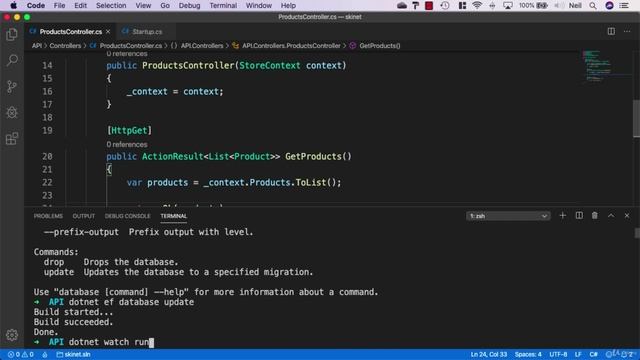Select language mode C# in status bar
The height and width of the screenshot is (360, 640).
click(593, 354)
